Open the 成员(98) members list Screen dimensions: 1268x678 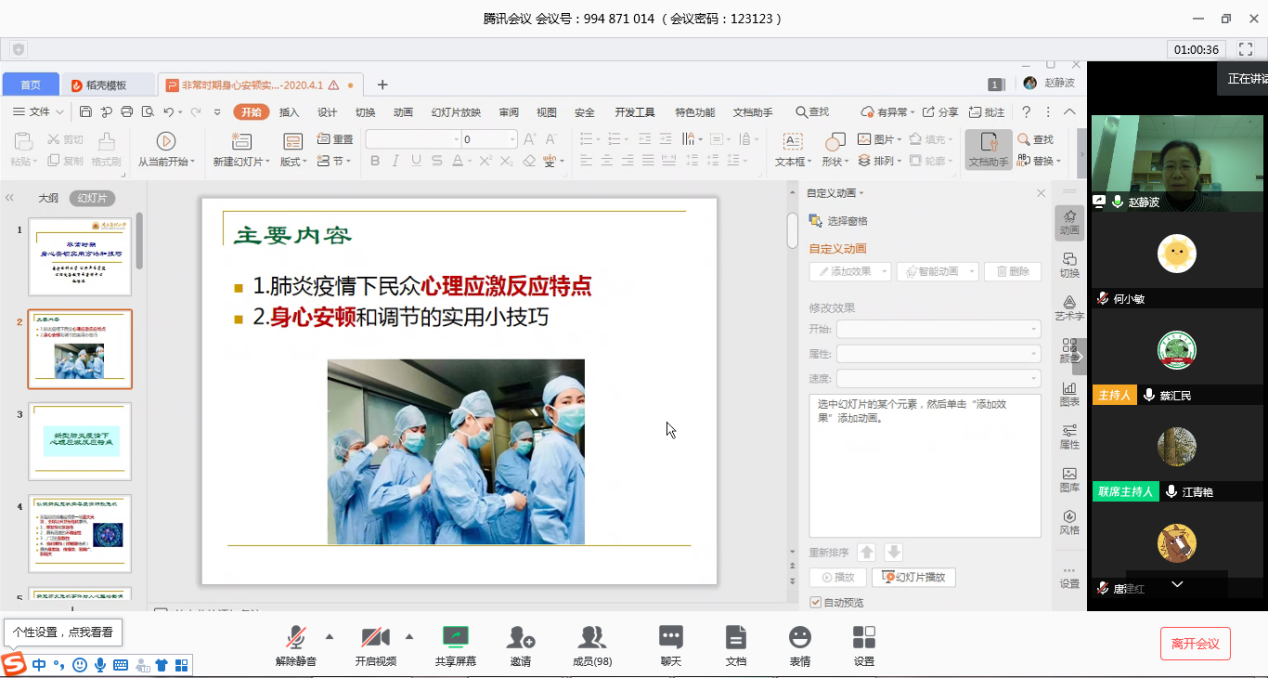click(592, 647)
